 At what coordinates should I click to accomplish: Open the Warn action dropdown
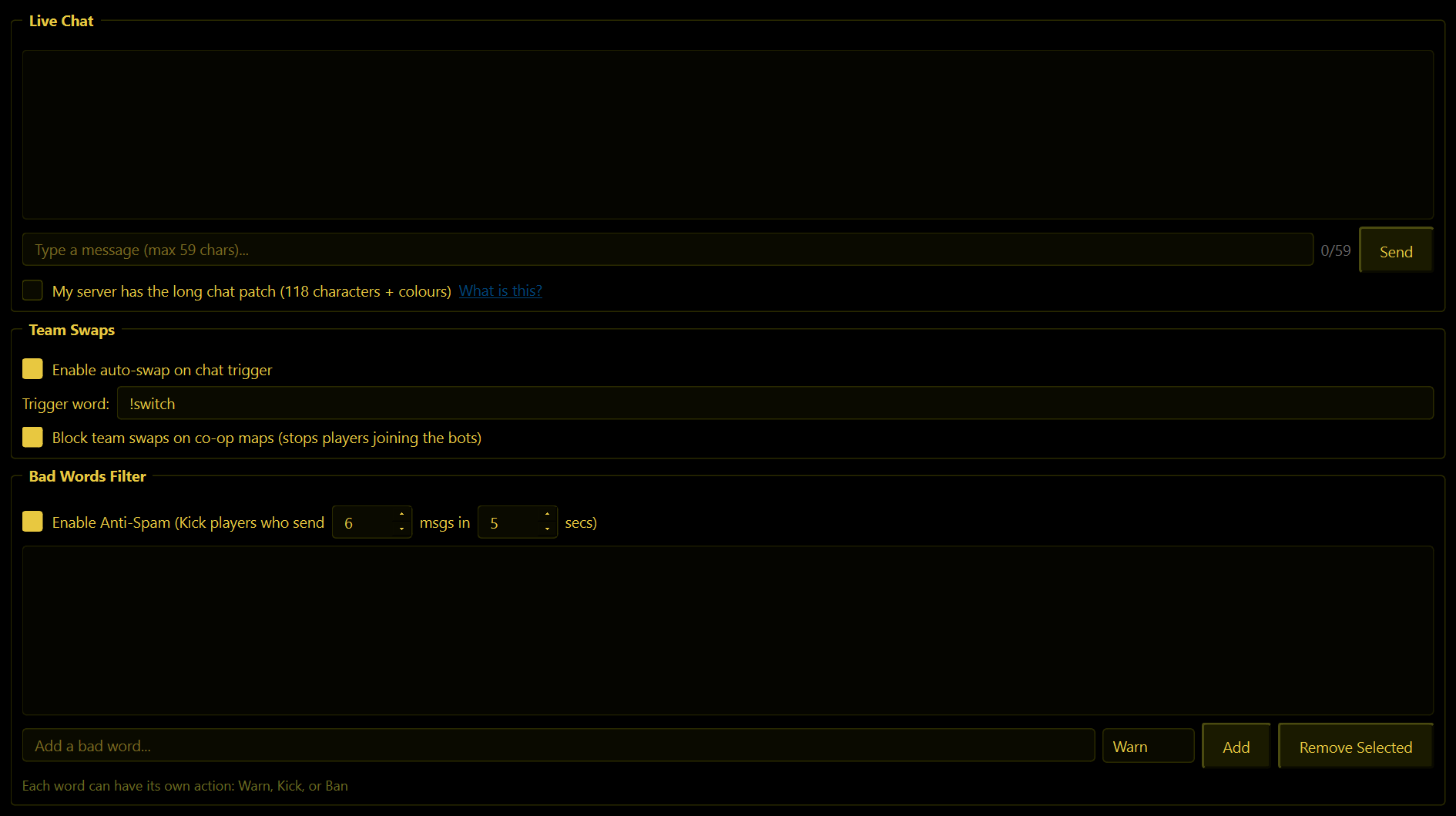[1148, 746]
